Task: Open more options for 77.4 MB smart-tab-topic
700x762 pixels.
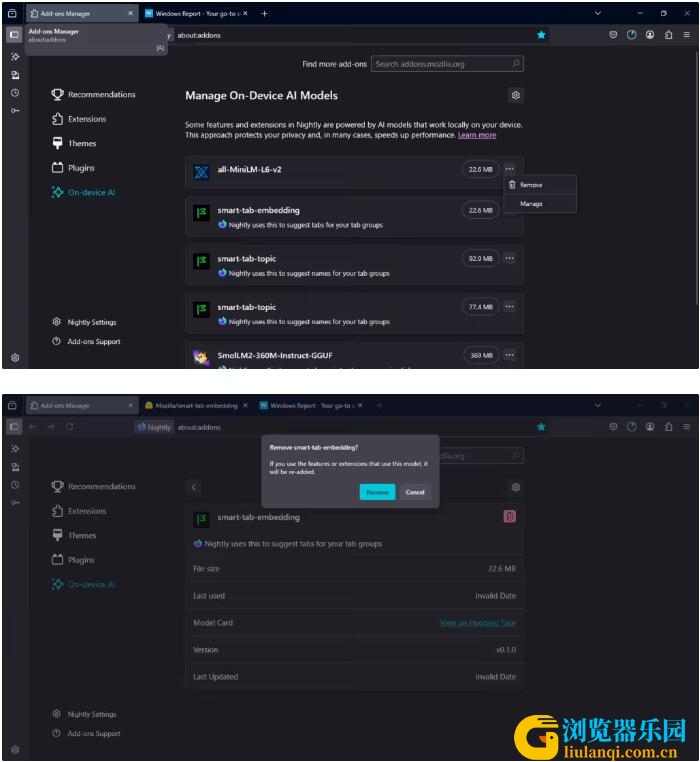Action: [x=509, y=307]
